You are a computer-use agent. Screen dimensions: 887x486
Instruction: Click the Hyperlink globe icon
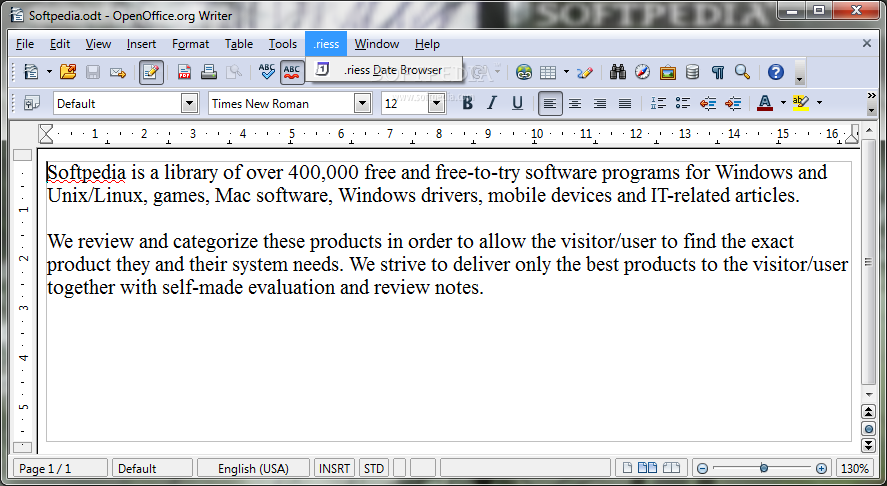pos(524,72)
